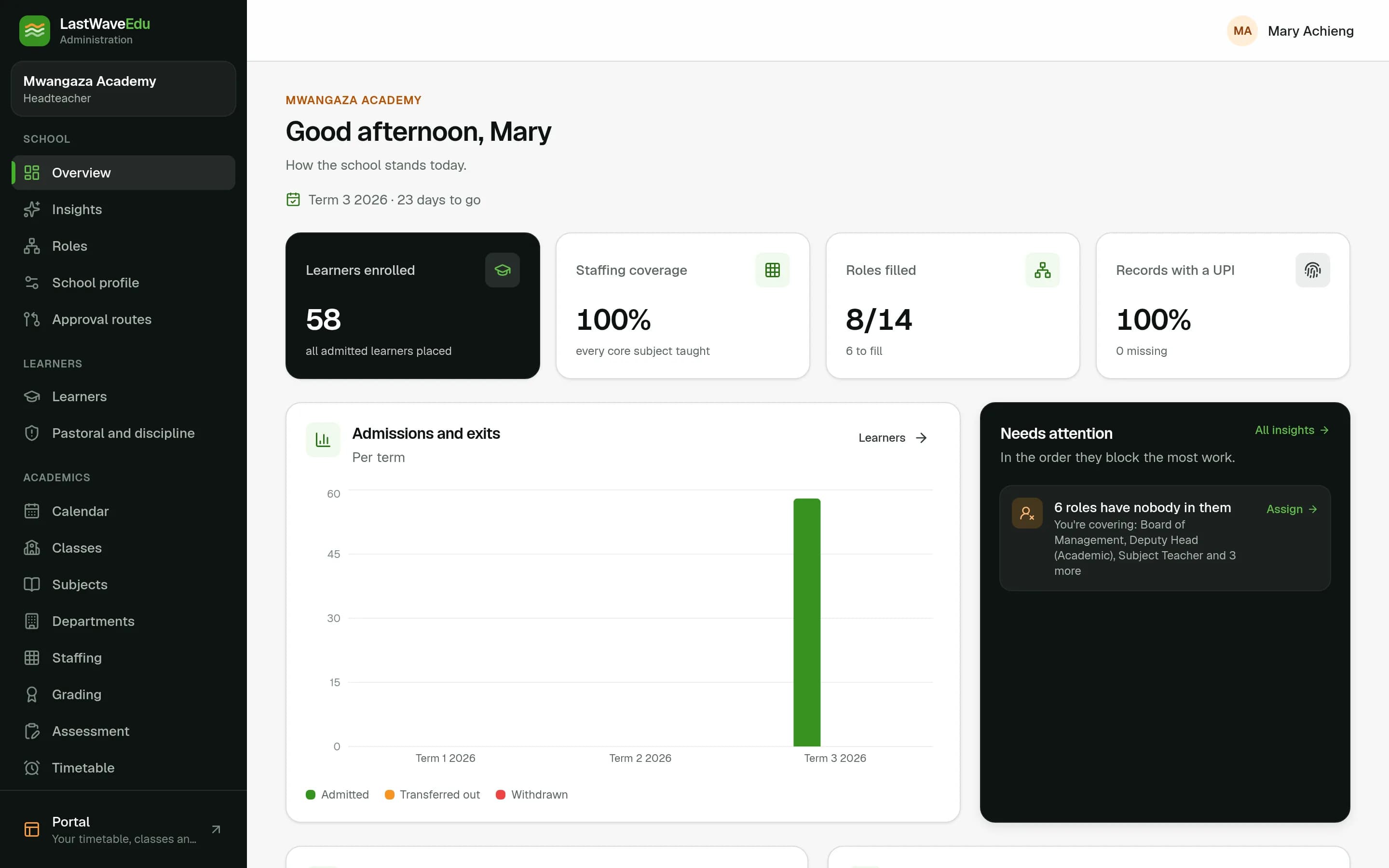Click the grid icon on Staffing coverage card

(x=772, y=270)
